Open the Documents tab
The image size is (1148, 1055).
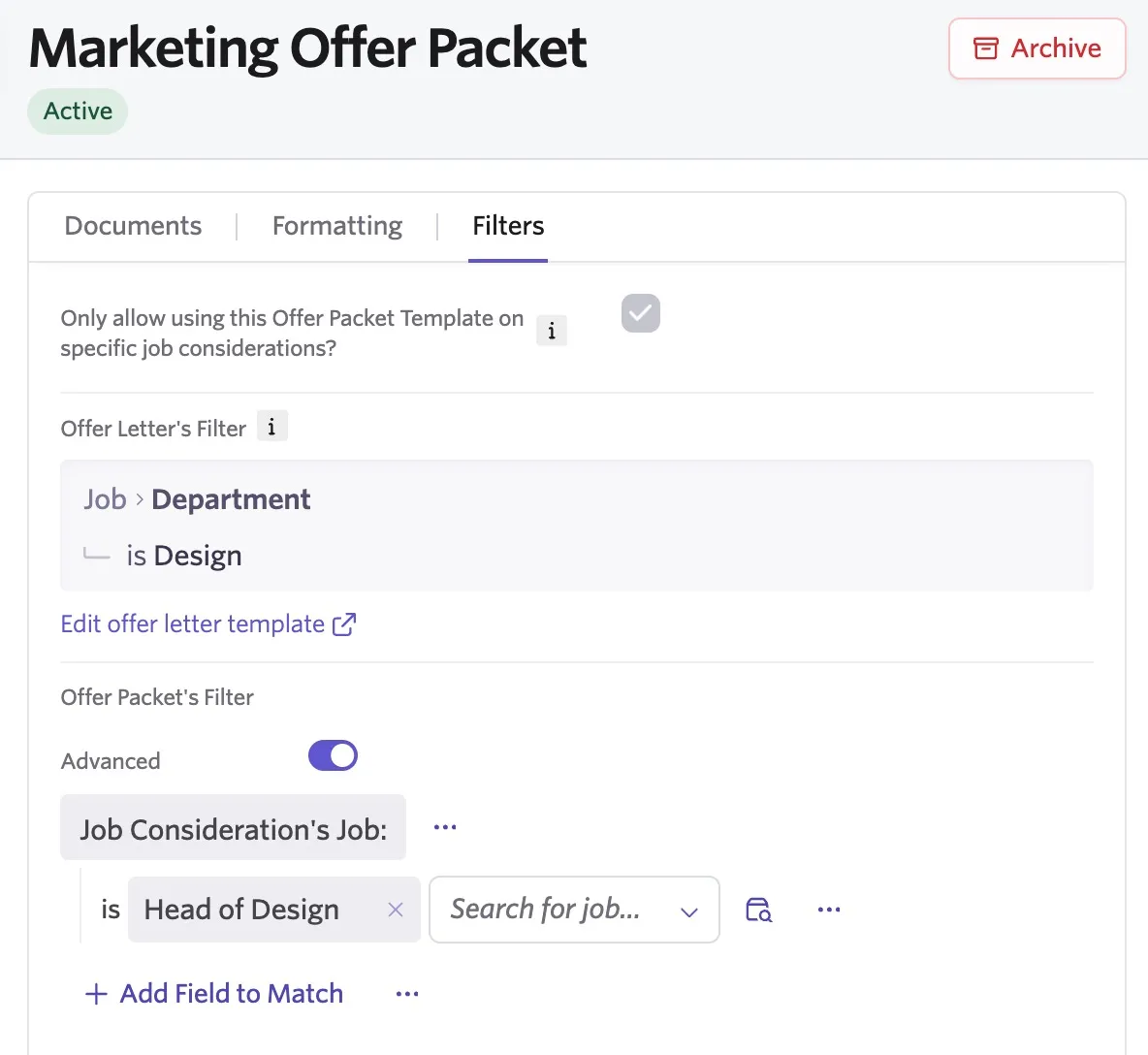point(133,226)
